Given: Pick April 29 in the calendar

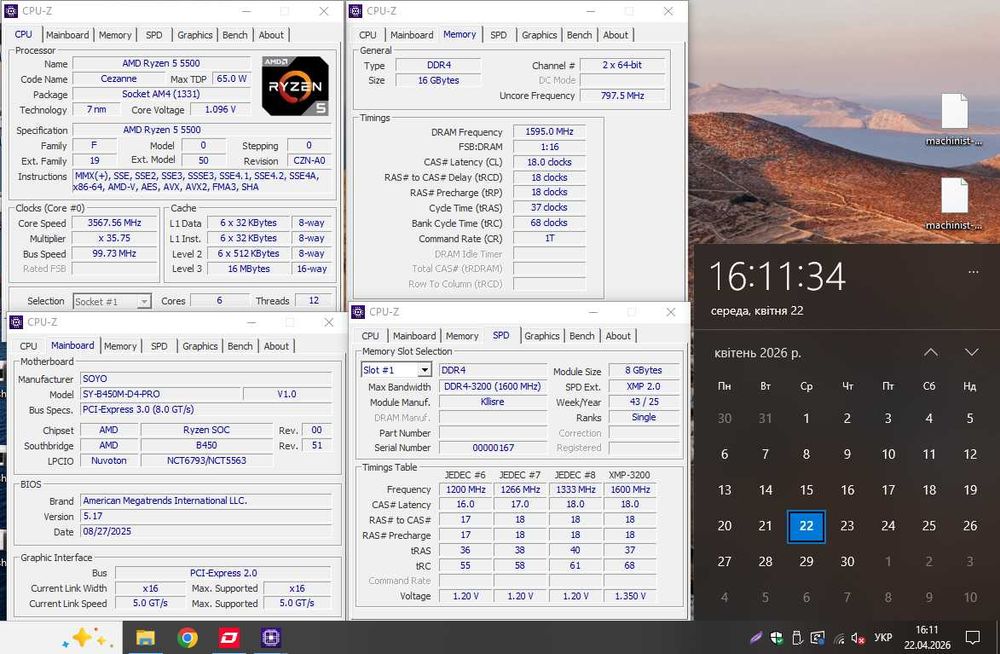Looking at the screenshot, I should click(x=806, y=561).
